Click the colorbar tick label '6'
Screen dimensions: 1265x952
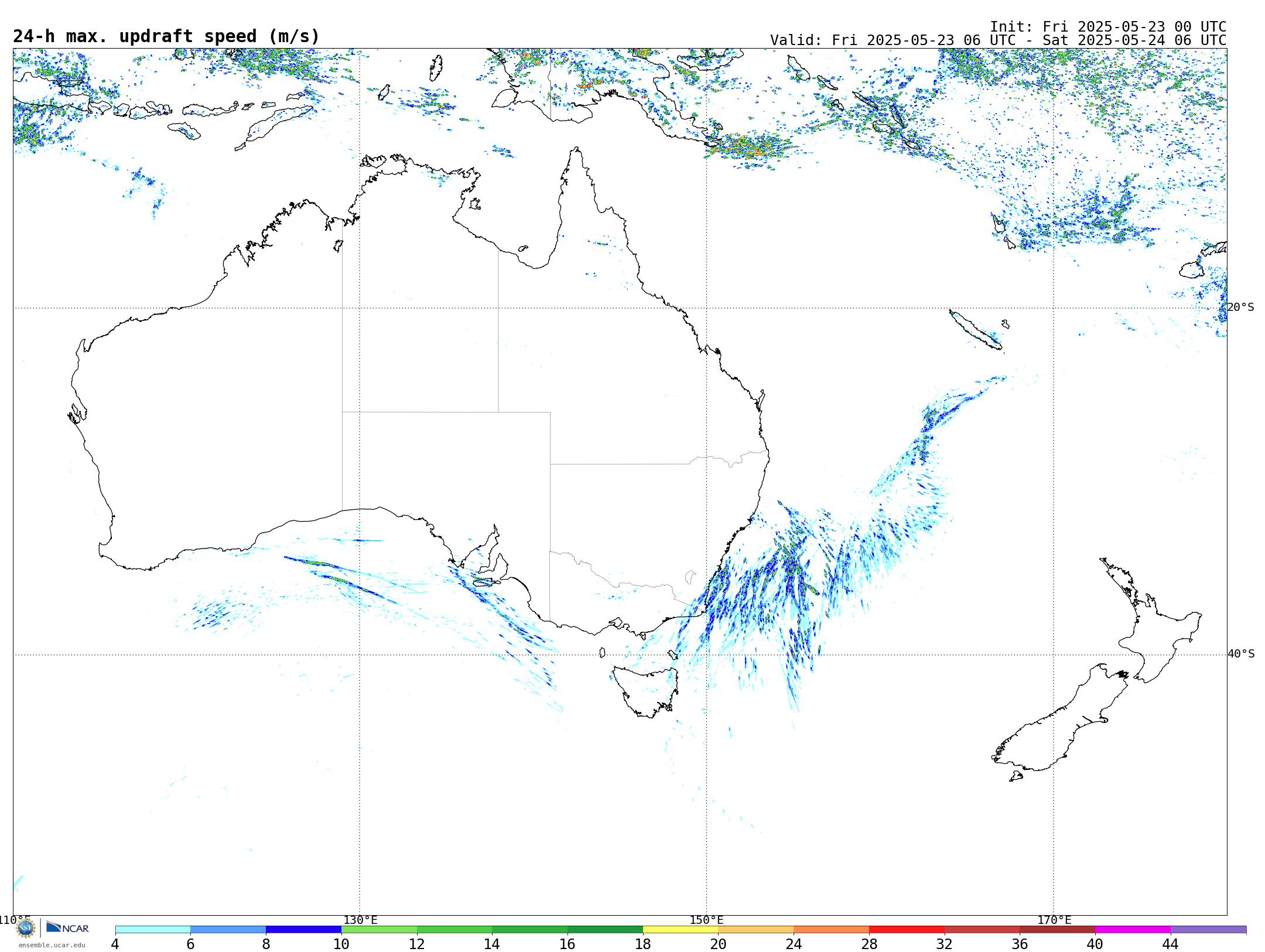(190, 944)
